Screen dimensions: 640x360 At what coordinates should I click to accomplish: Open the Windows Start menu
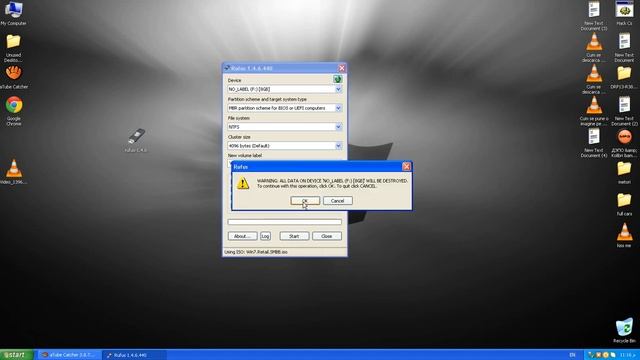(16, 355)
